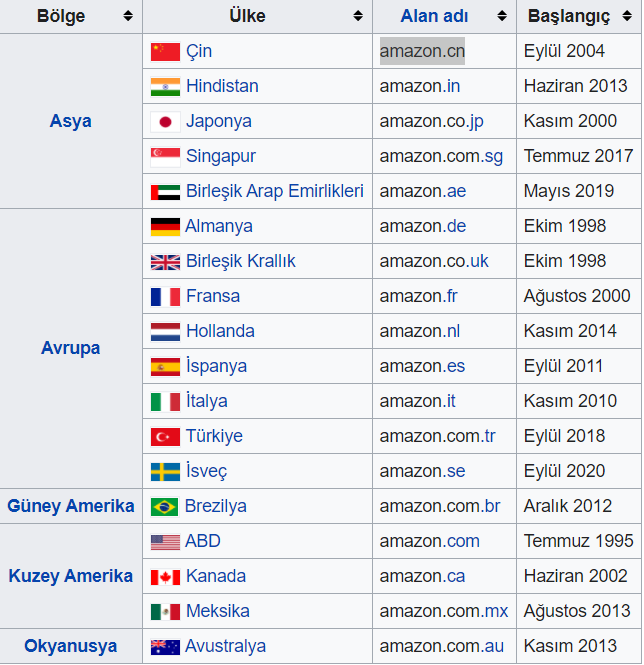
Task: Open the Hindistan country link
Action: [222, 87]
